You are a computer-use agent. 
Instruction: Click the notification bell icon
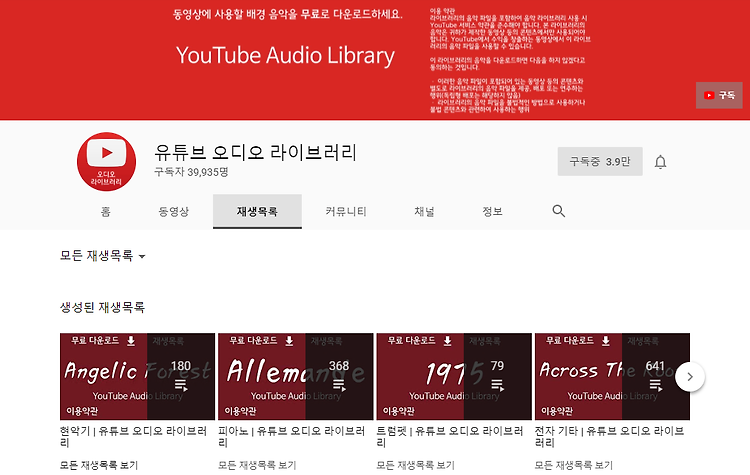coord(660,162)
